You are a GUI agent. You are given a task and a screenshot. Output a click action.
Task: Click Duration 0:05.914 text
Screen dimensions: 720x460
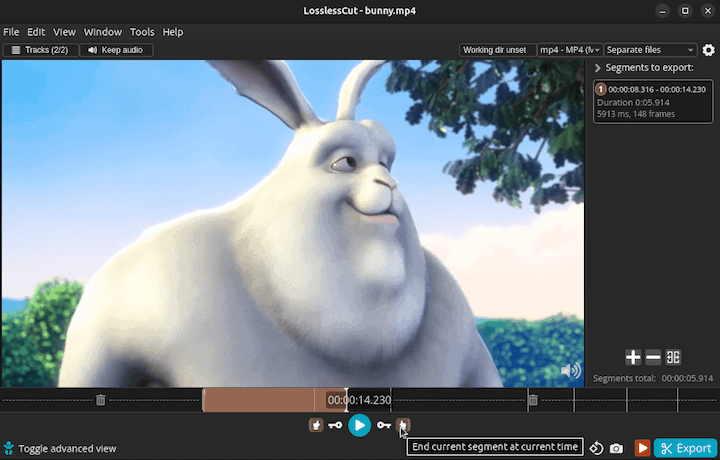click(633, 102)
